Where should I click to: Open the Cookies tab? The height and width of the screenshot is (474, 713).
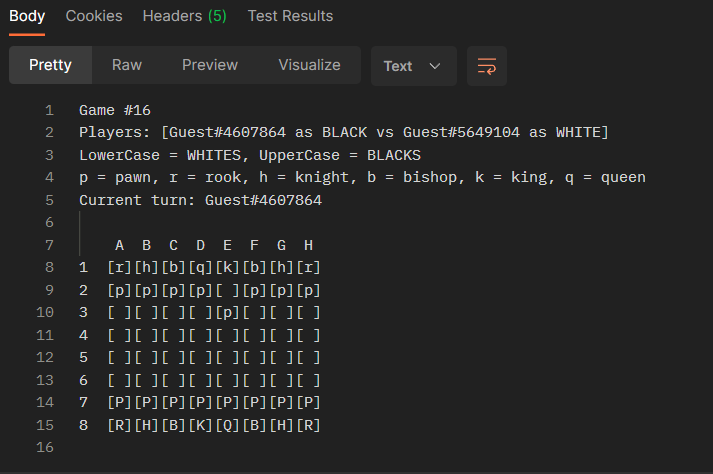click(94, 16)
